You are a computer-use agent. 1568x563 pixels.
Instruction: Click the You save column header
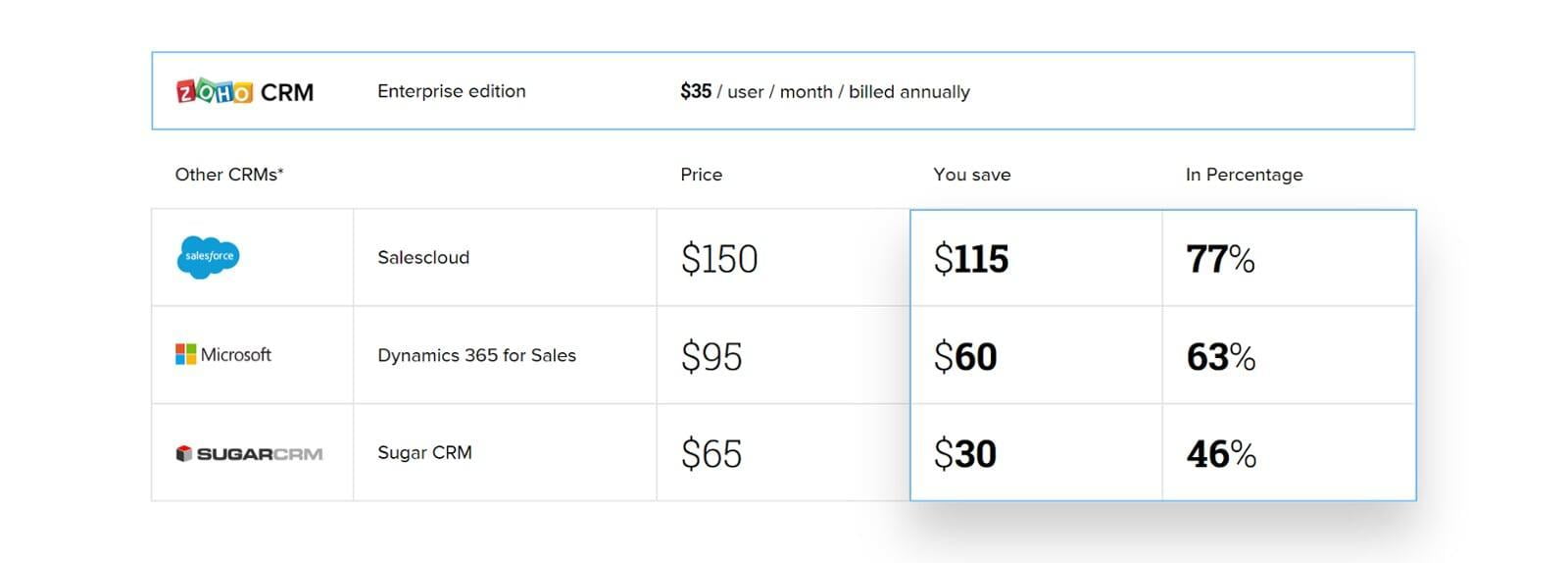coord(971,175)
